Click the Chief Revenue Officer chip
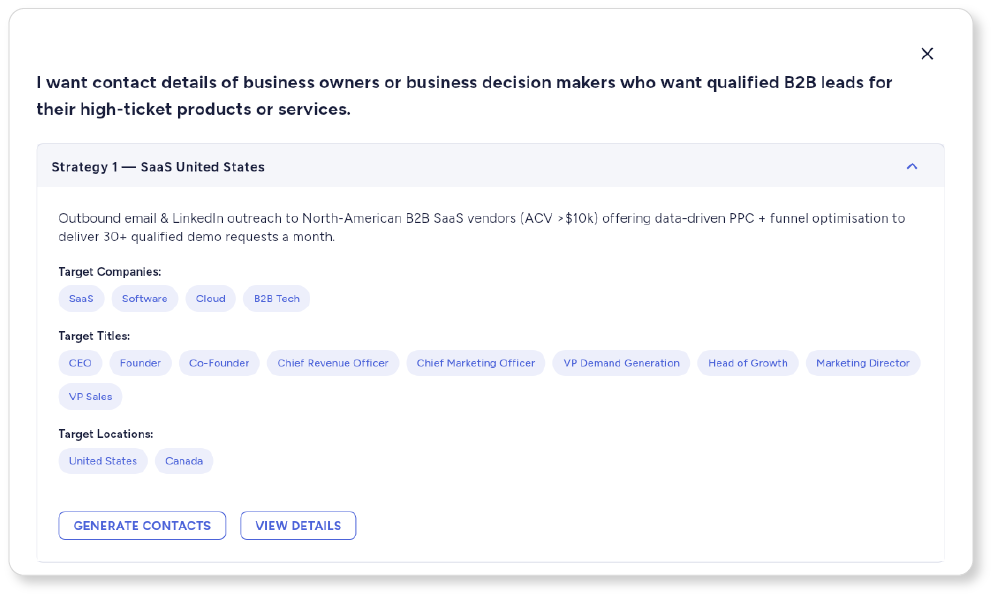The height and width of the screenshot is (598, 996). coord(333,363)
